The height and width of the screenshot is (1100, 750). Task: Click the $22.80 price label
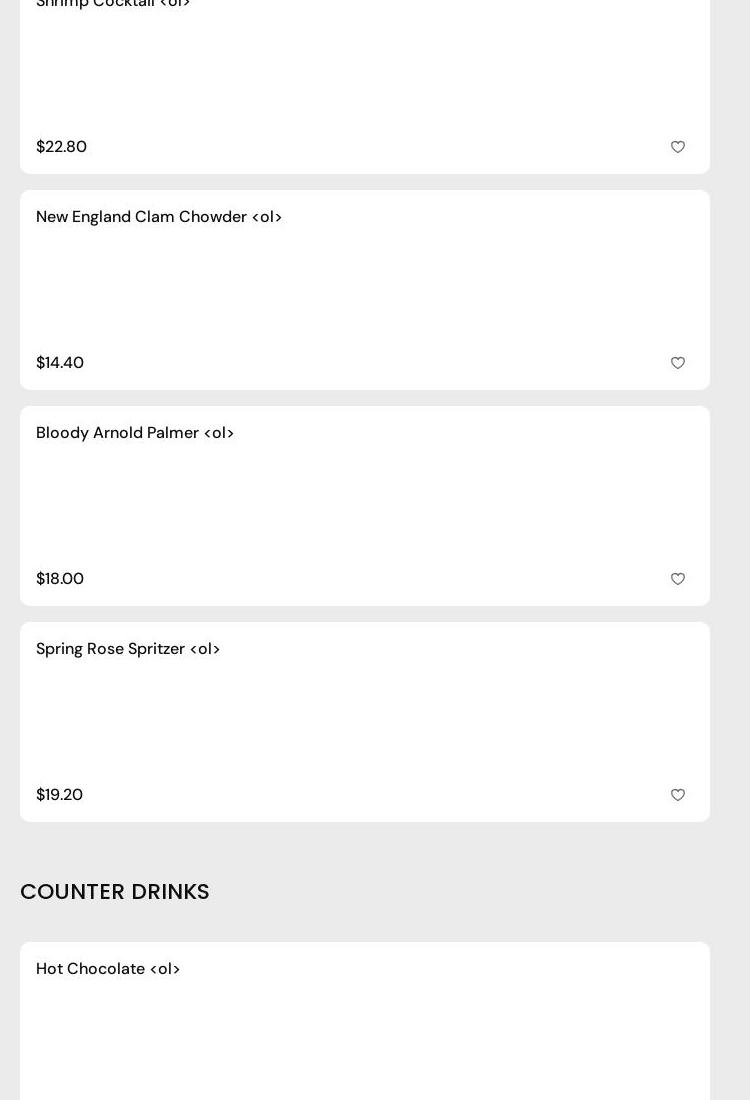(61, 147)
